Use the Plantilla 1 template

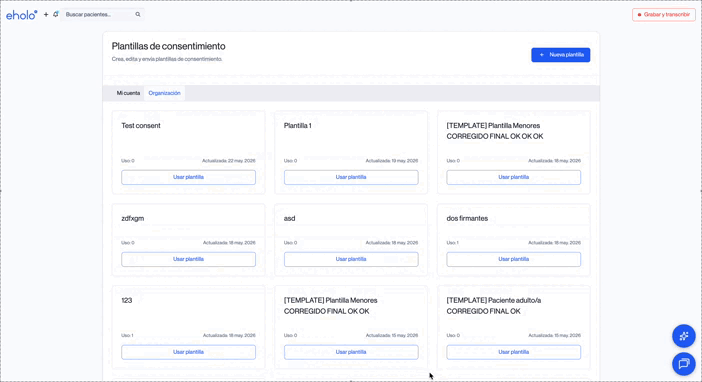[x=351, y=177]
